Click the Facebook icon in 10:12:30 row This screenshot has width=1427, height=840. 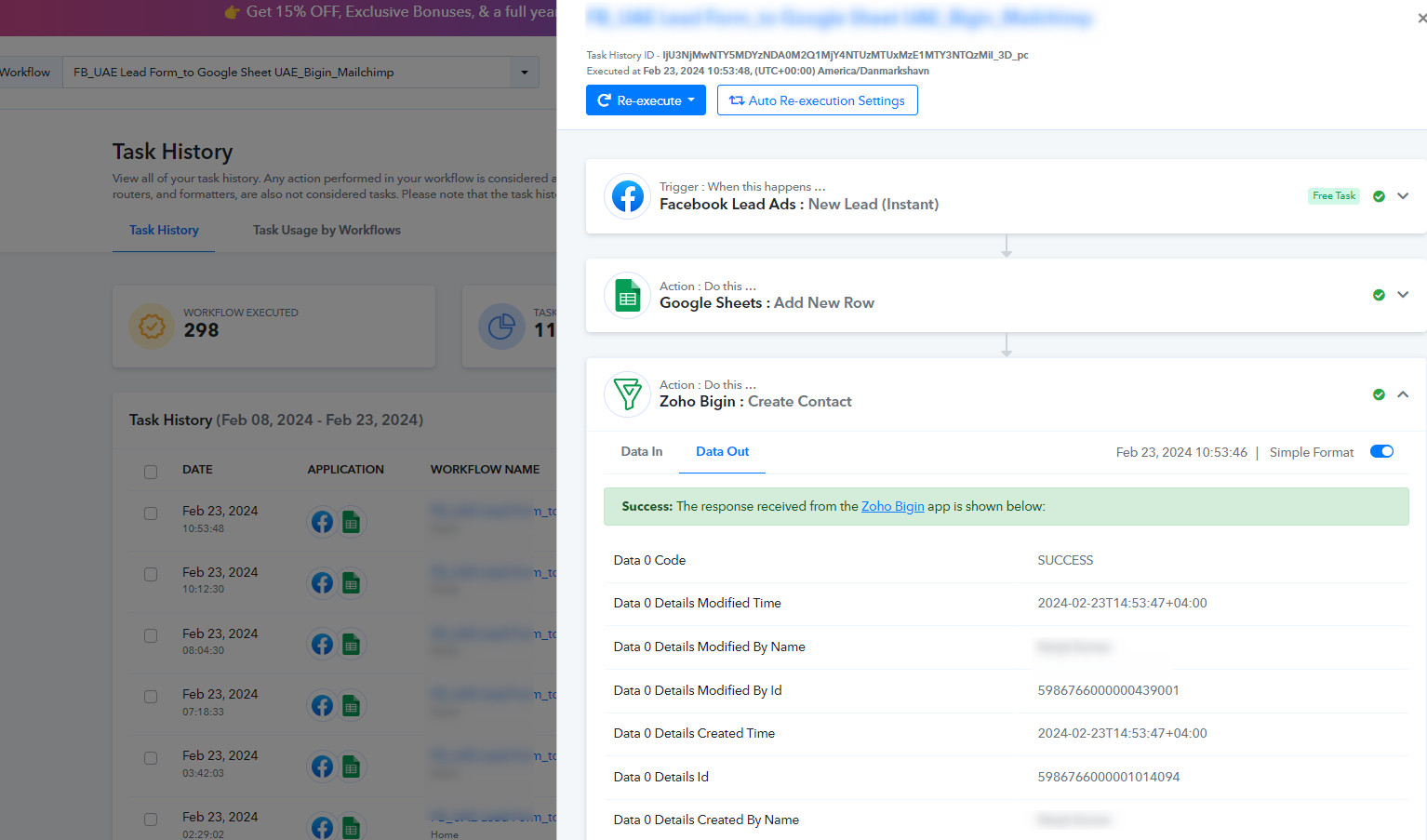tap(322, 583)
